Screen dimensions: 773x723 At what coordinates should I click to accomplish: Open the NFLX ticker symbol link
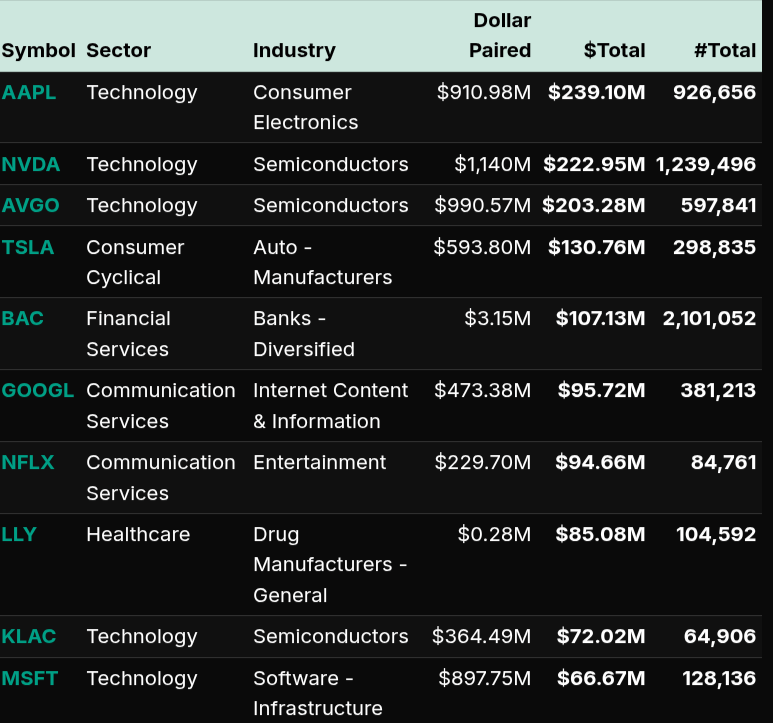point(28,462)
